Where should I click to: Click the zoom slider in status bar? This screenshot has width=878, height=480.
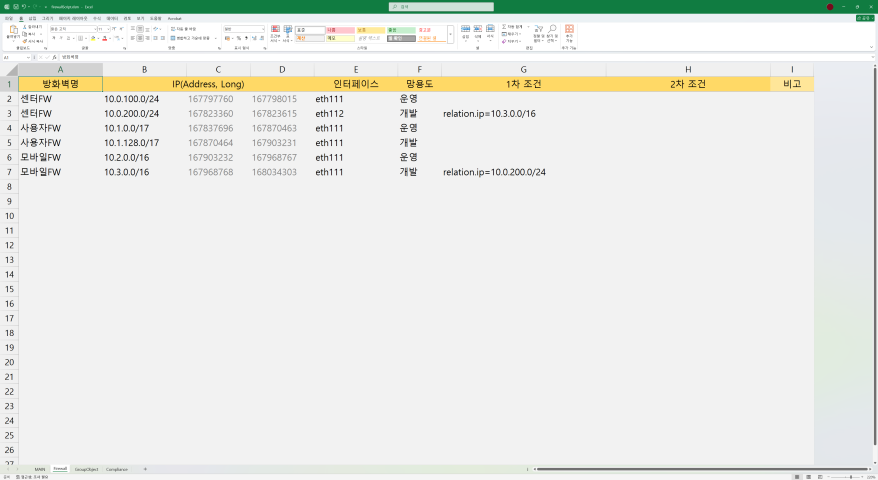tap(846, 477)
